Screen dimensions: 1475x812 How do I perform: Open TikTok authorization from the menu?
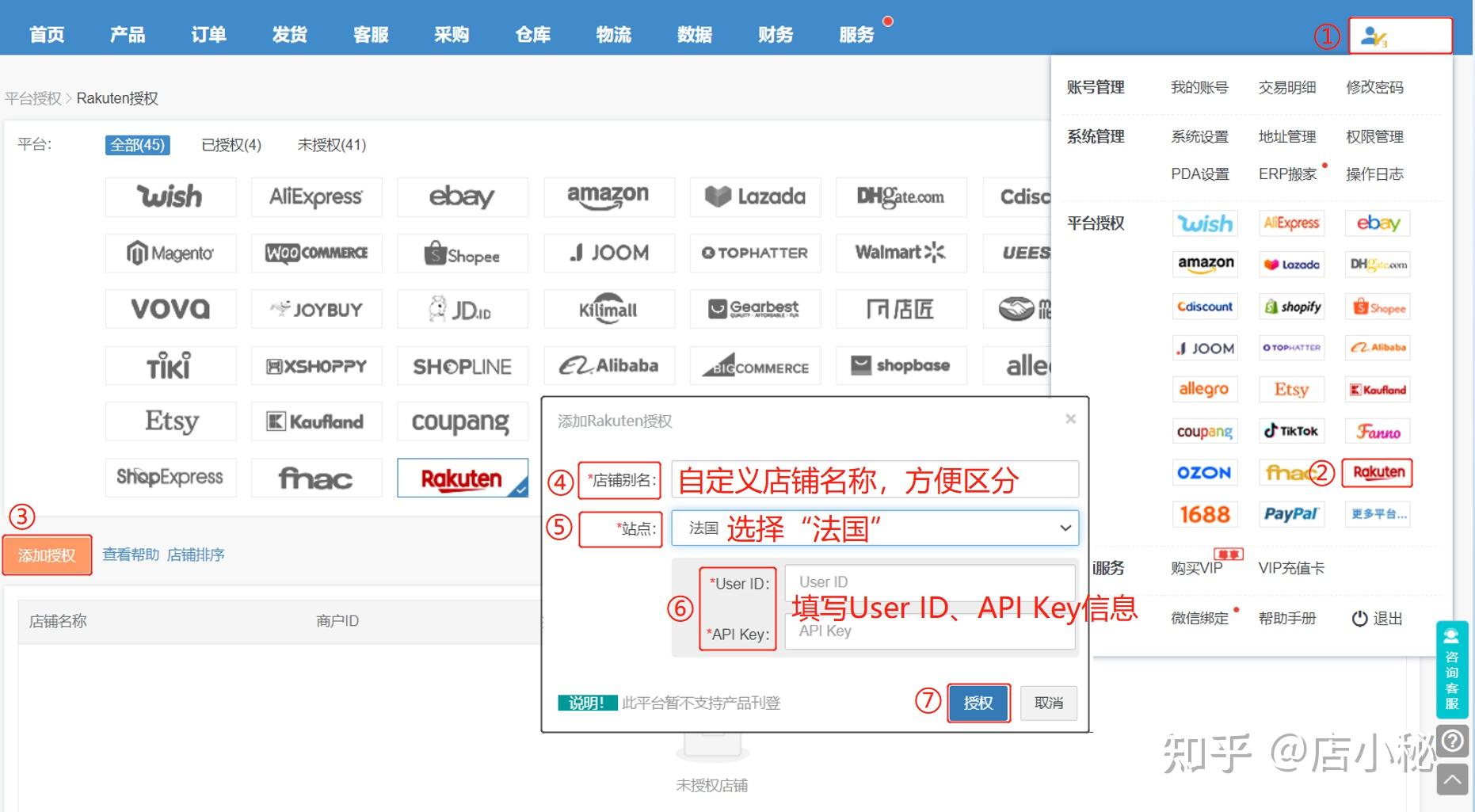click(x=1291, y=430)
